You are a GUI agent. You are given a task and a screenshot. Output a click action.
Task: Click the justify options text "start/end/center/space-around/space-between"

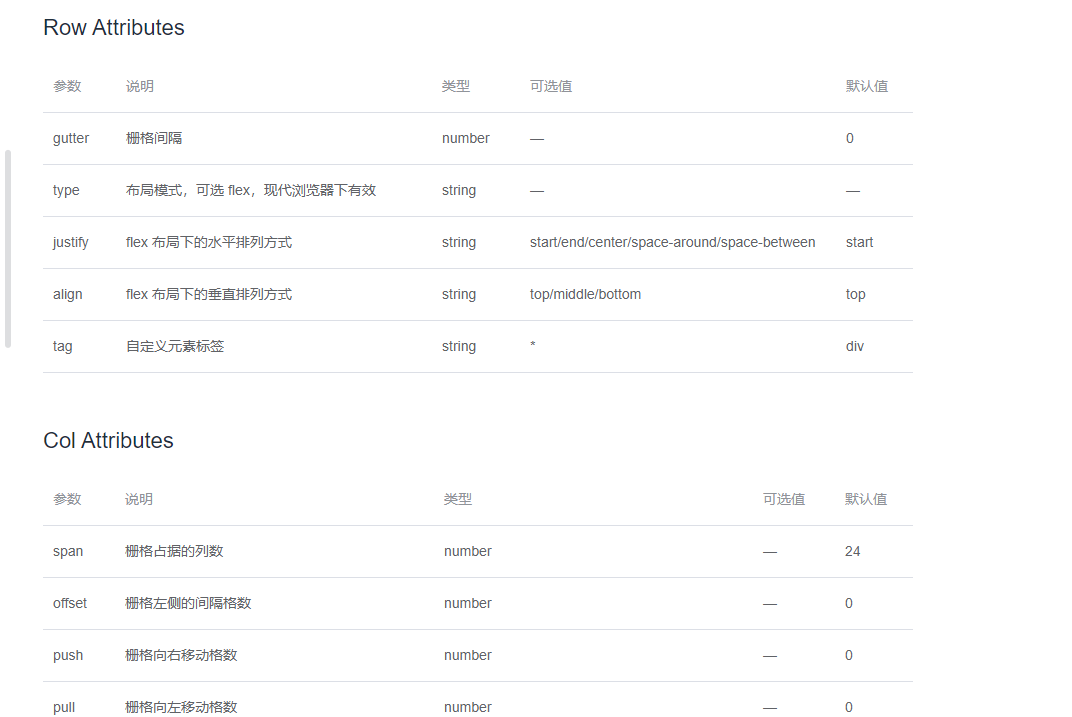tap(672, 242)
